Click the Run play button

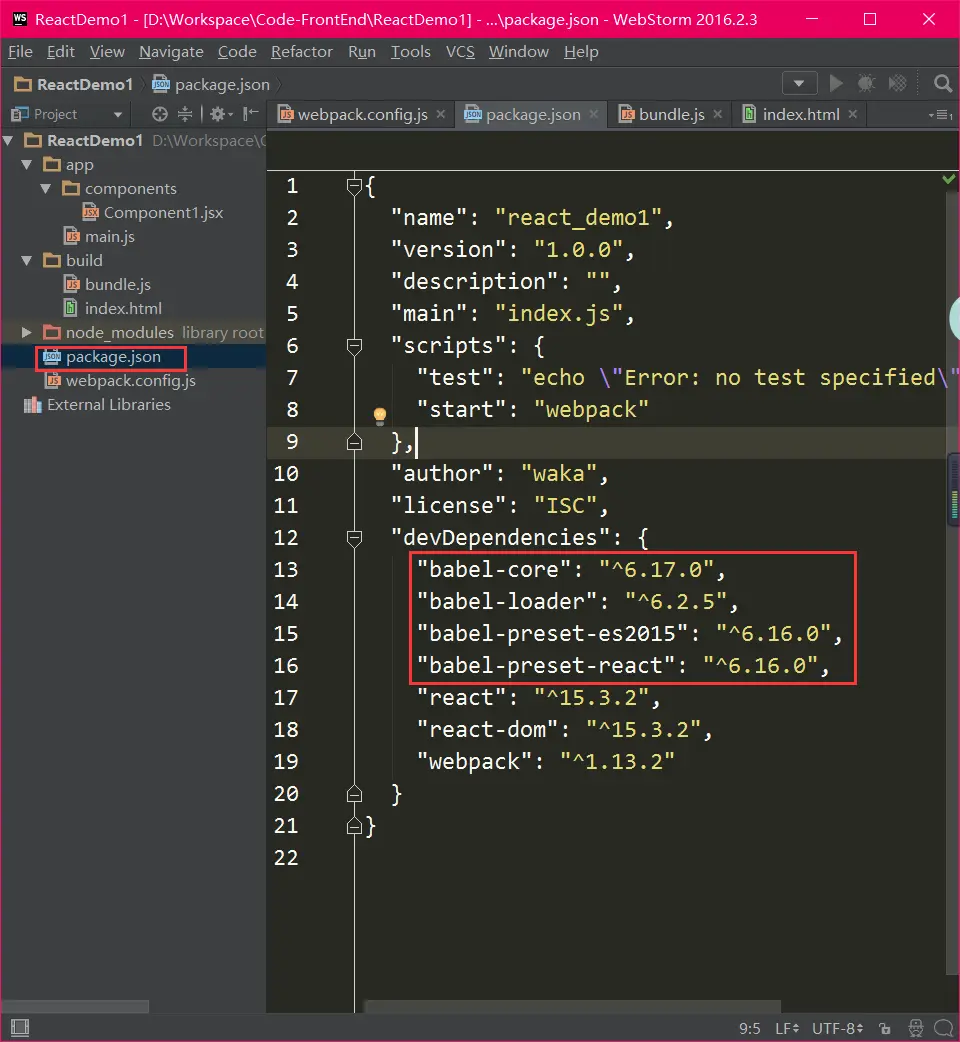836,84
